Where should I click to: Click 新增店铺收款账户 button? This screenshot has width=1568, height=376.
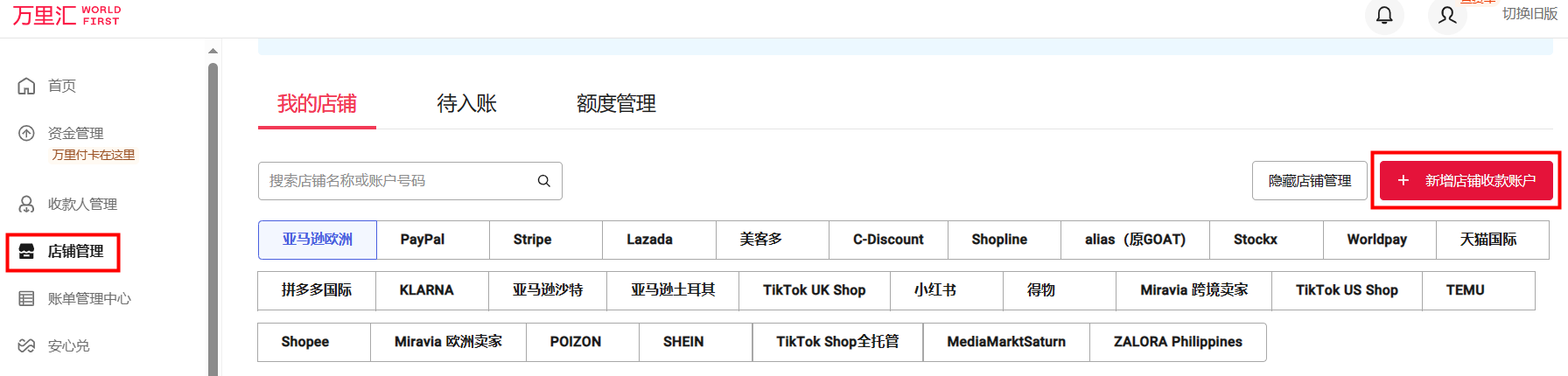(x=1466, y=181)
